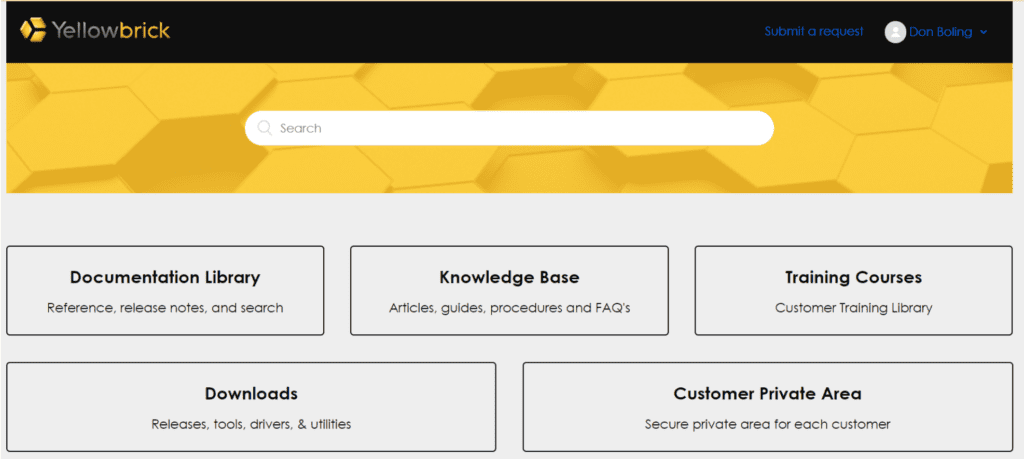This screenshot has height=459, width=1024.
Task: Click the 'Customer Training Library' description
Action: (x=854, y=308)
